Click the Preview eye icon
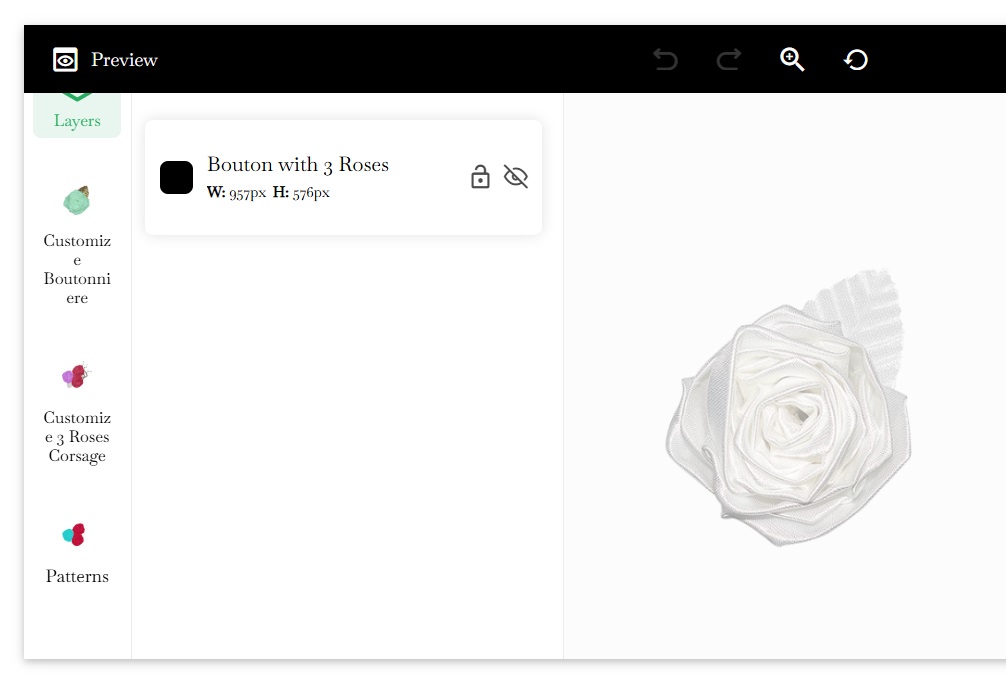 pyautogui.click(x=65, y=60)
